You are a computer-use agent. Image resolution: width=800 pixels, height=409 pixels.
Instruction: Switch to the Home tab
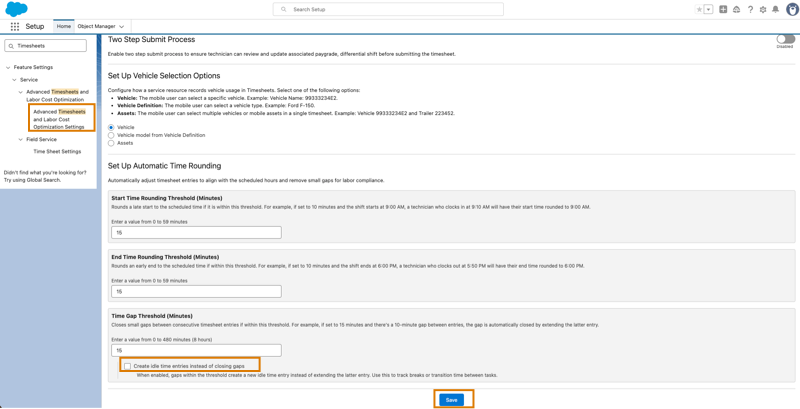click(x=64, y=26)
